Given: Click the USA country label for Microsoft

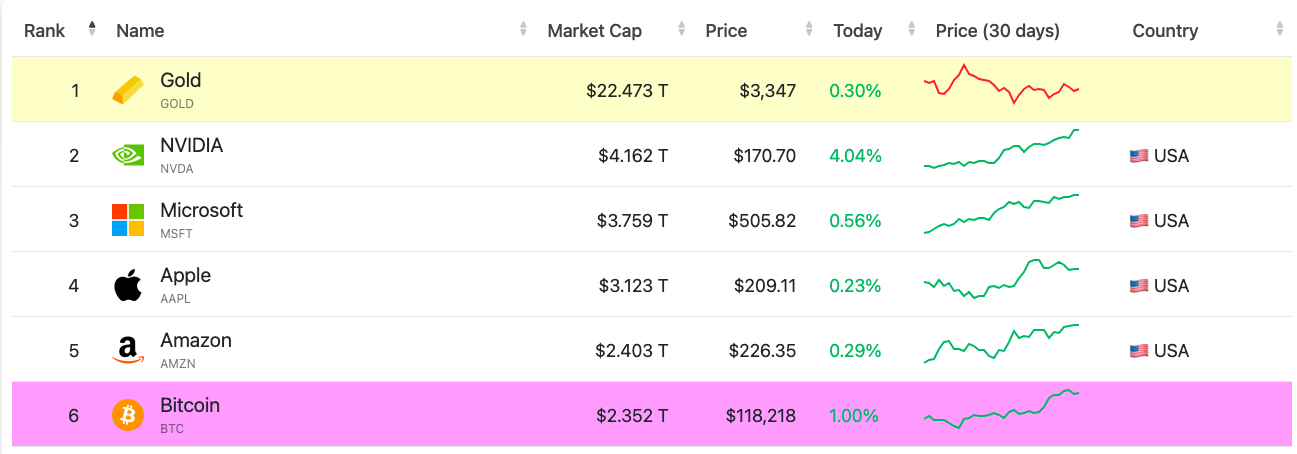Looking at the screenshot, I should pyautogui.click(x=1171, y=221).
